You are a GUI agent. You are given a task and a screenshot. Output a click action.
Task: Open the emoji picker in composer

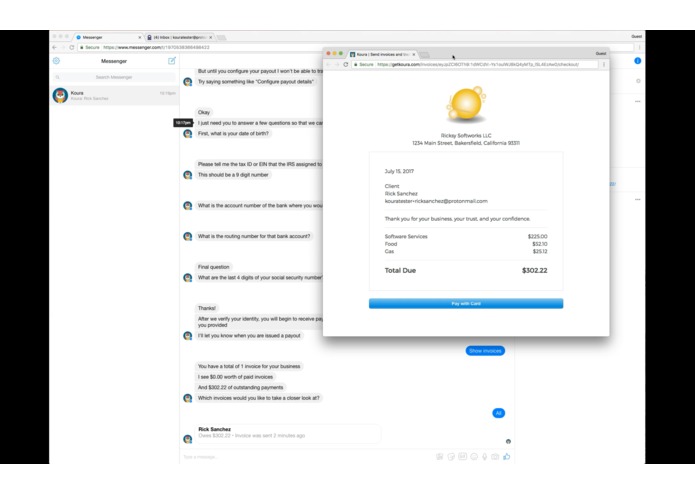pos(474,457)
